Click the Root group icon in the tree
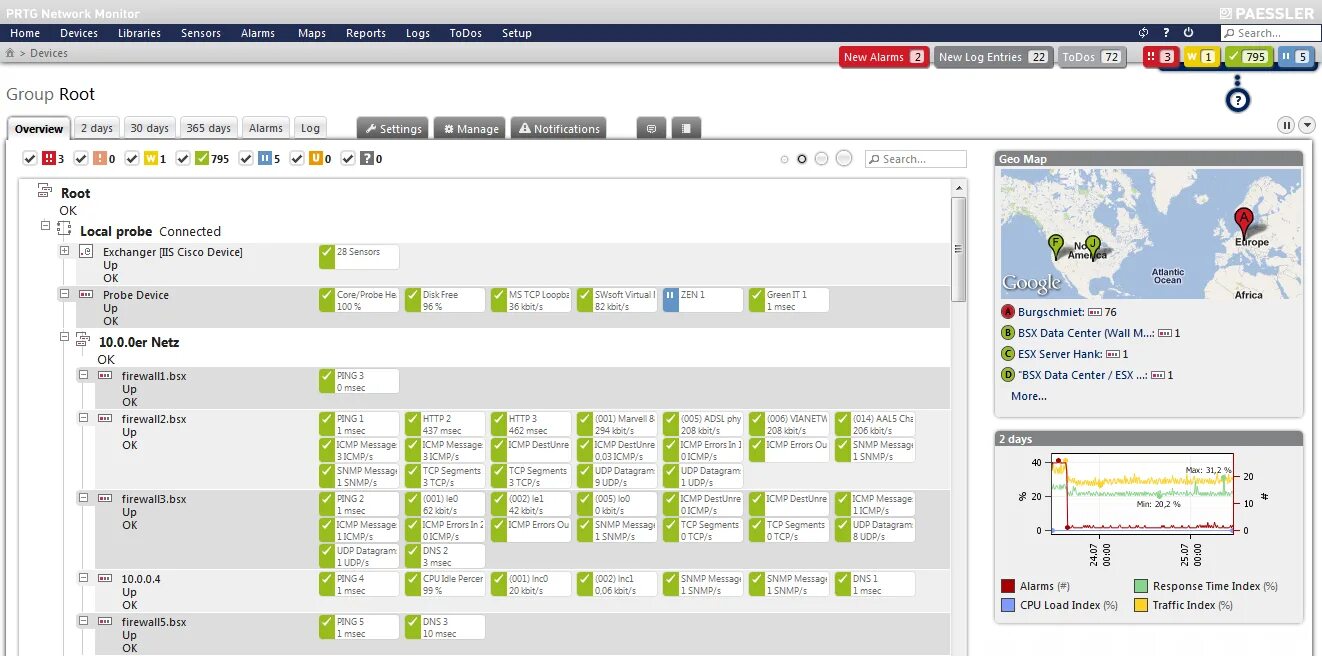1322x656 pixels. click(45, 191)
